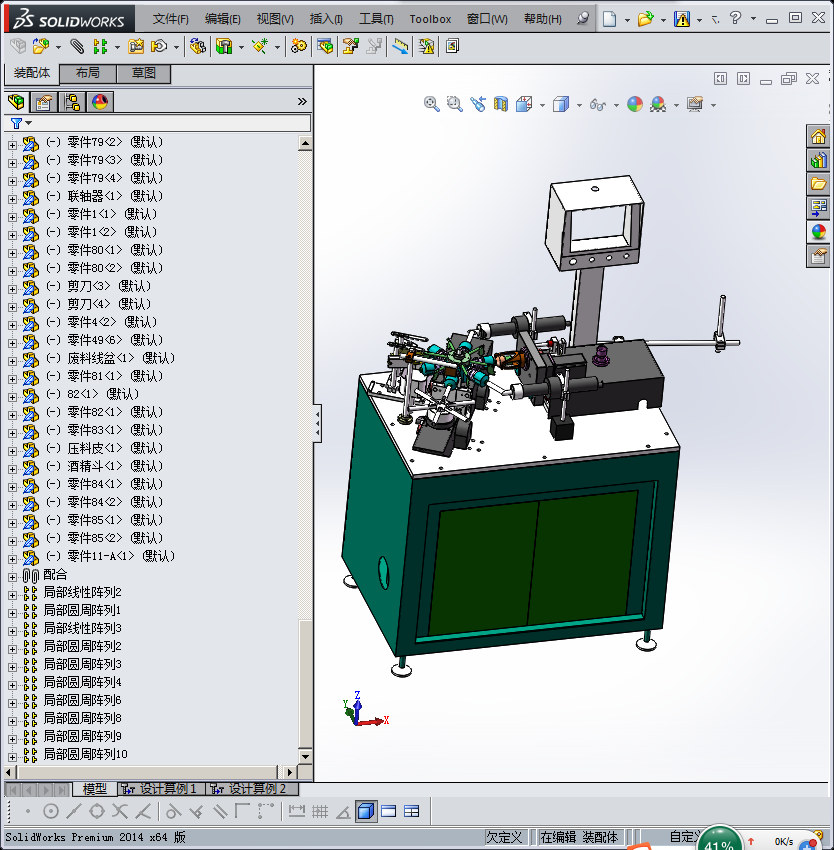Click the 布局 tab button
This screenshot has width=834, height=850.
pos(88,74)
